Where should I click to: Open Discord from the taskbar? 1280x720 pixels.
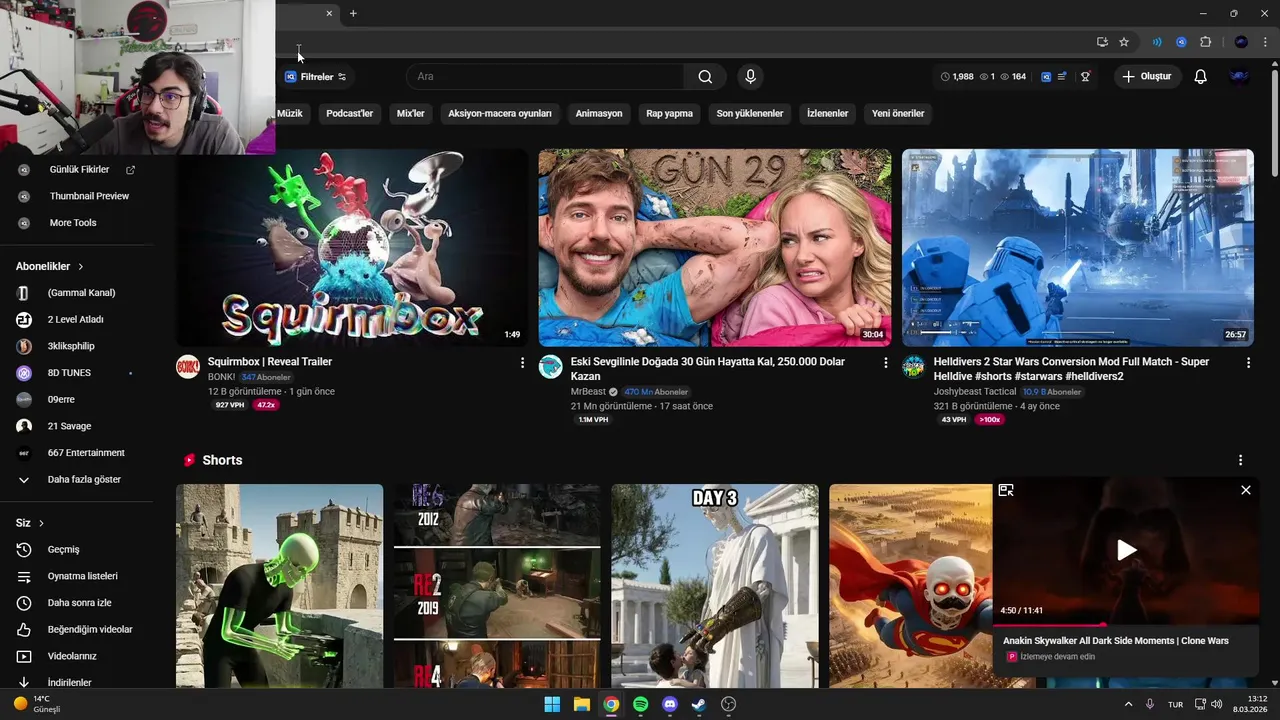pyautogui.click(x=670, y=704)
